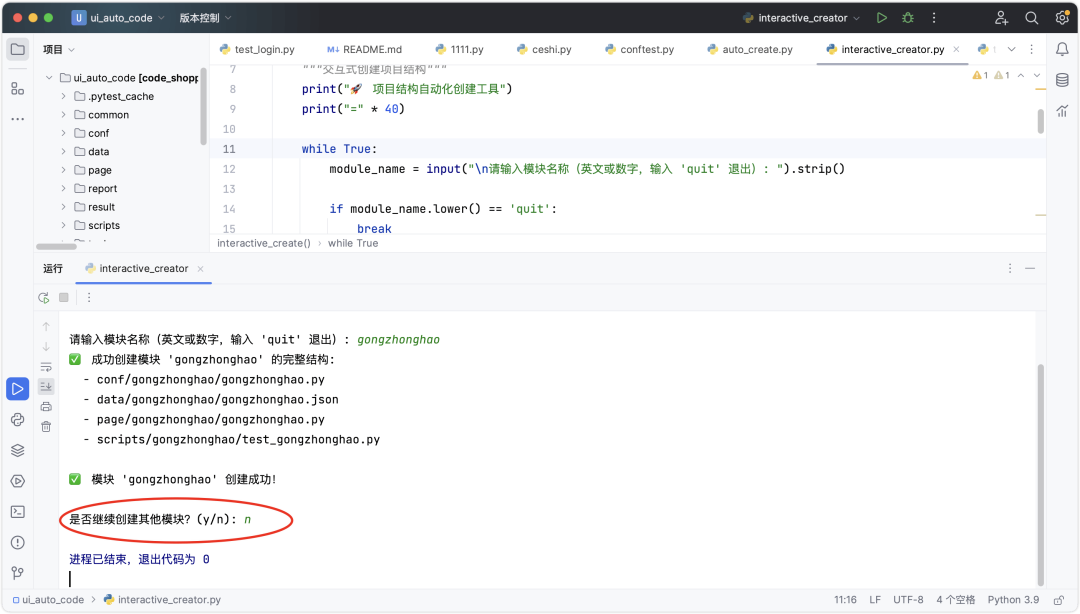
Task: Click the editor vertical scrollbar
Action: pos(1040,121)
